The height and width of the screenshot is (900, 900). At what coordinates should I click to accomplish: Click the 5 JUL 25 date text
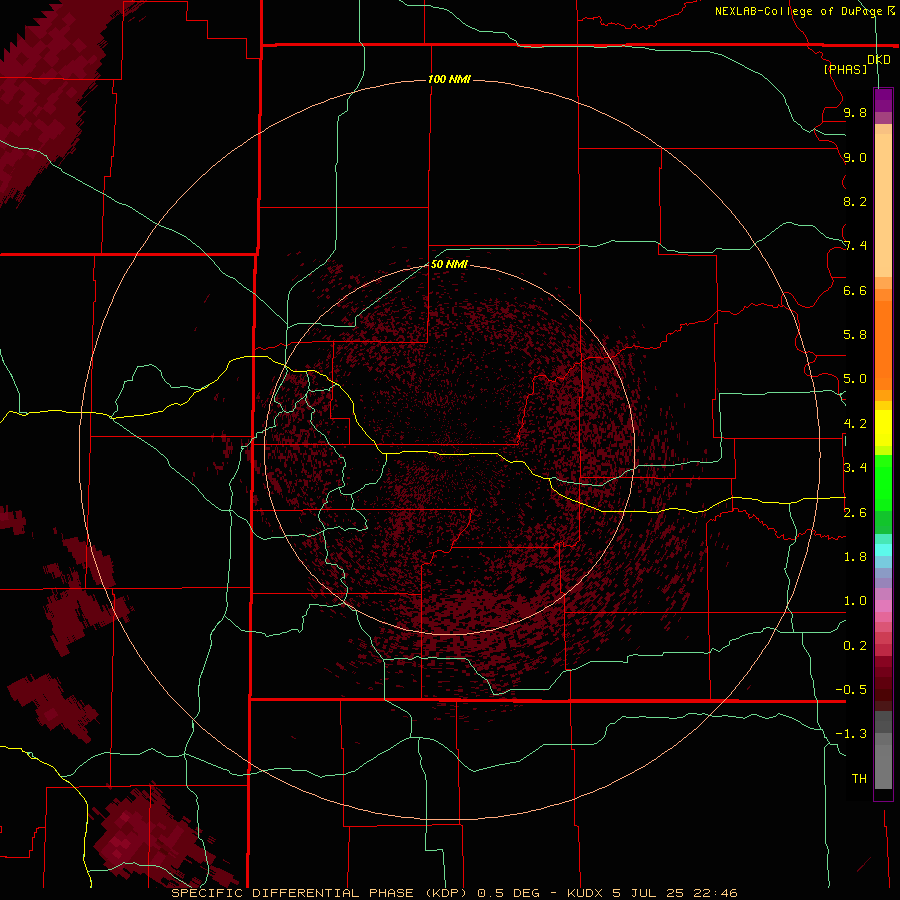(650, 893)
